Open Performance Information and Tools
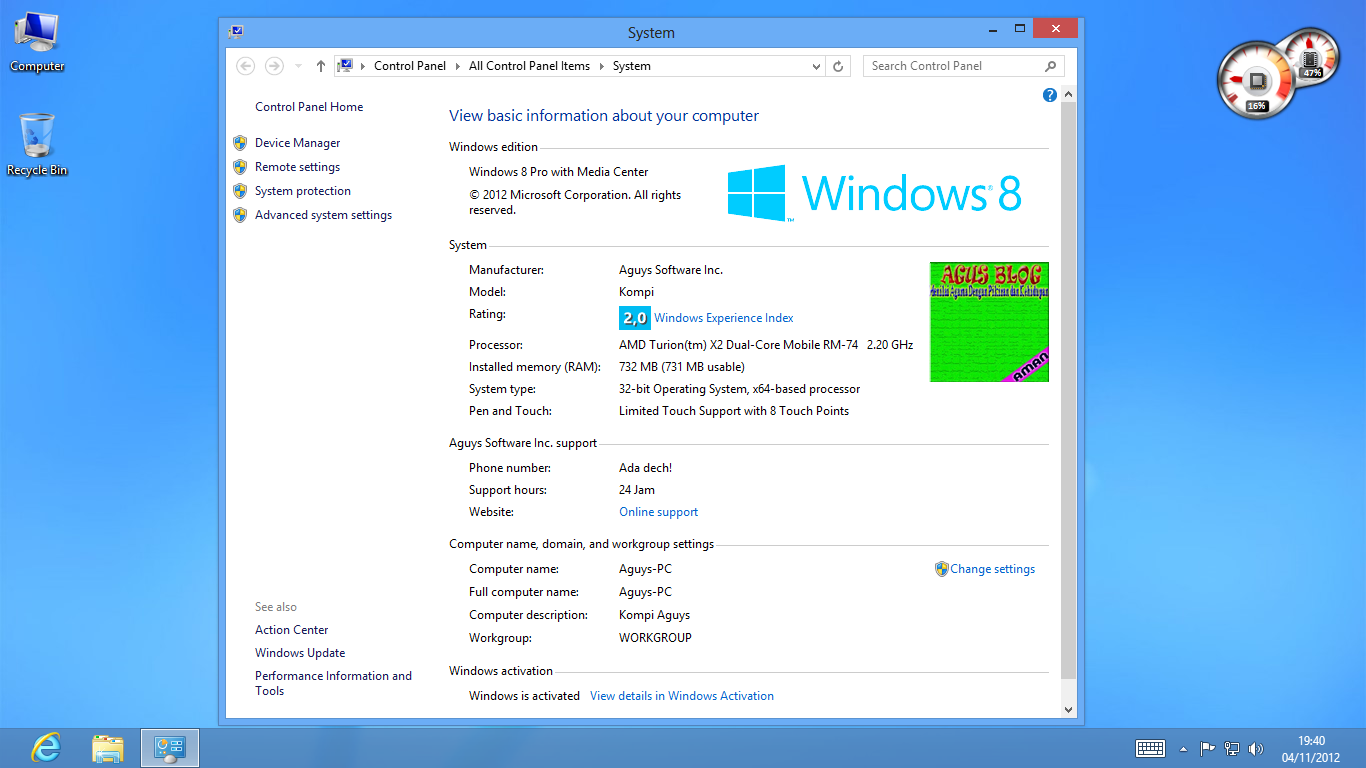Screen dimensions: 1366x768 [x=333, y=683]
